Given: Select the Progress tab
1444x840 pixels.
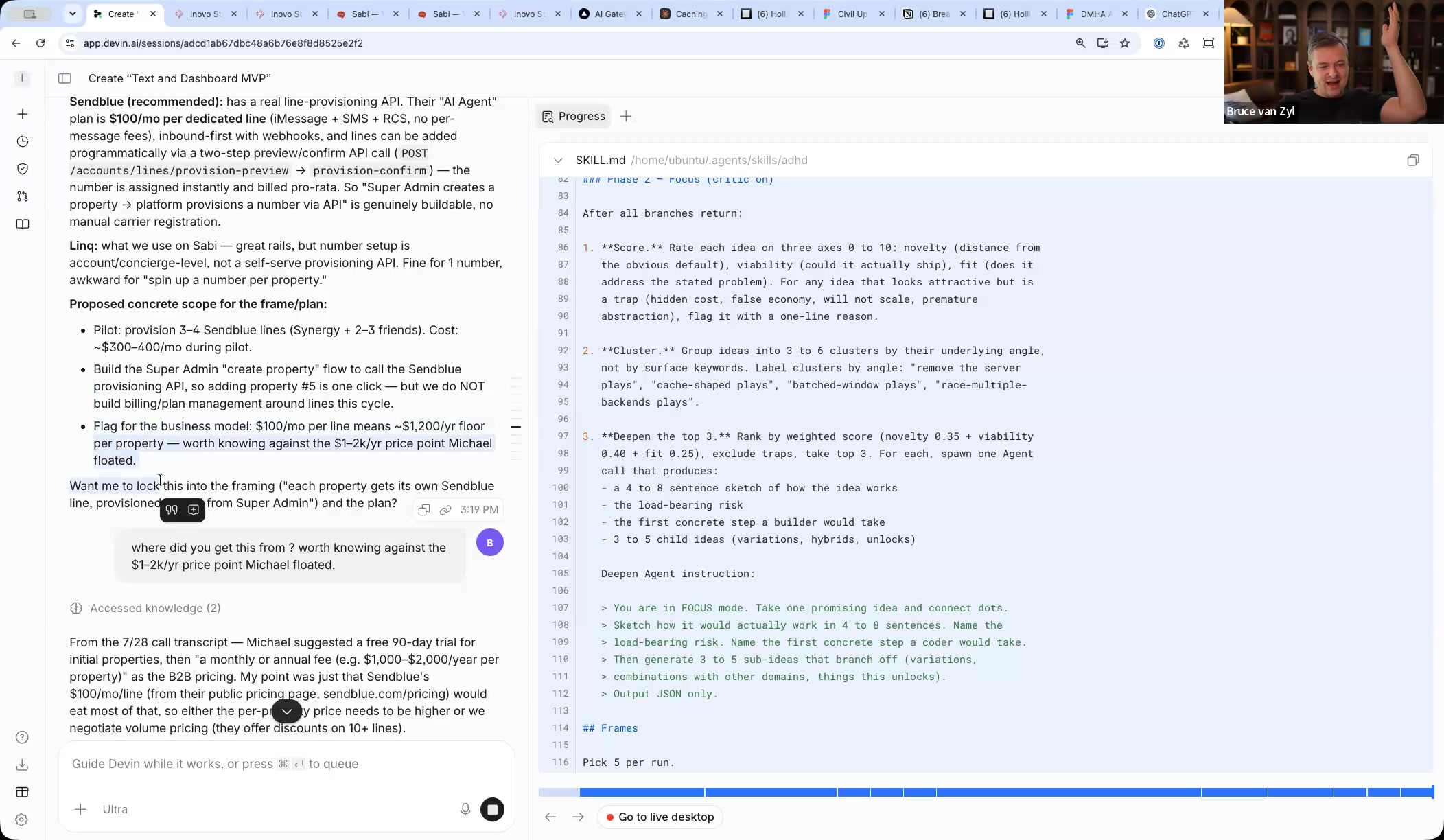Looking at the screenshot, I should coord(574,117).
